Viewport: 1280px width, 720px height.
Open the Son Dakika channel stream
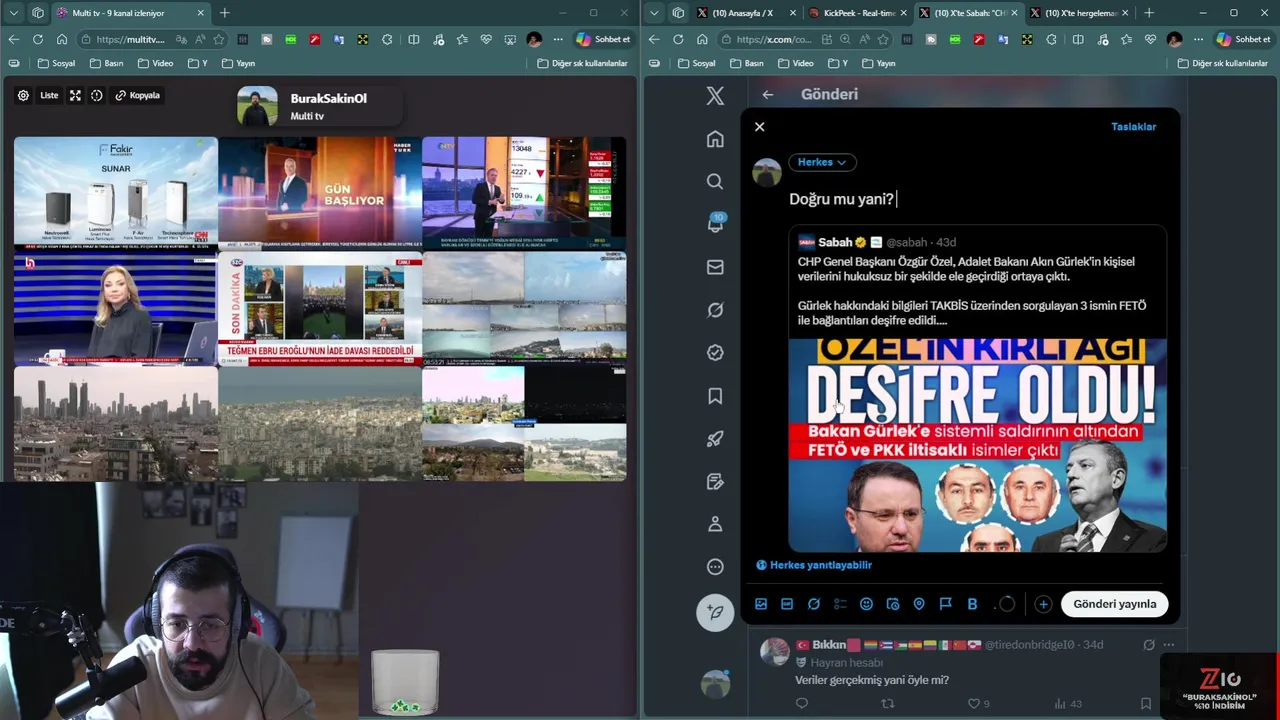(320, 308)
